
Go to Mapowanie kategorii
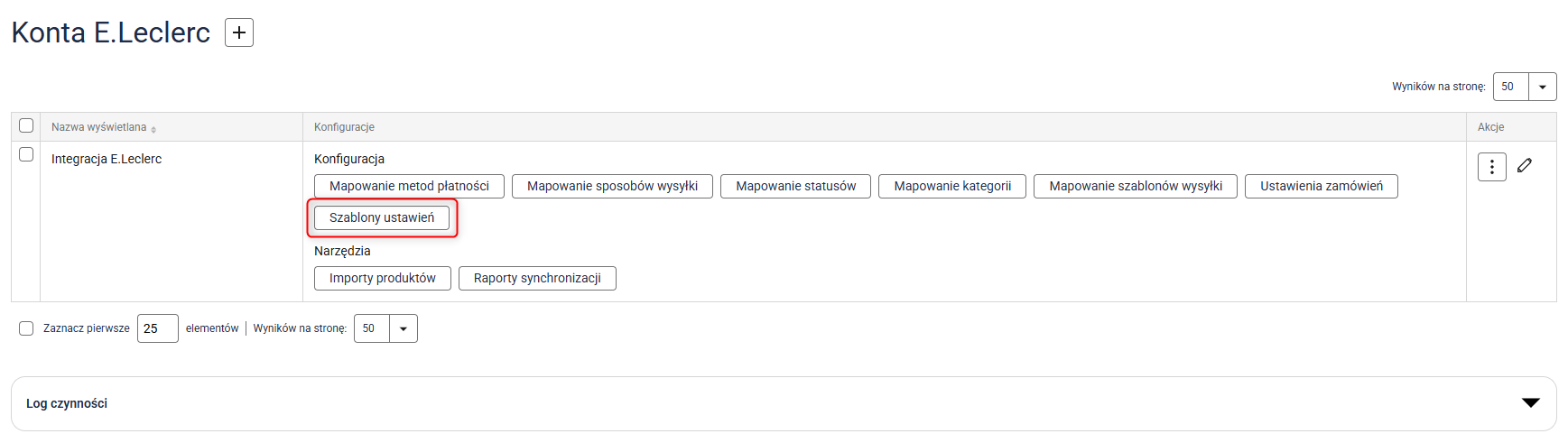tap(952, 186)
